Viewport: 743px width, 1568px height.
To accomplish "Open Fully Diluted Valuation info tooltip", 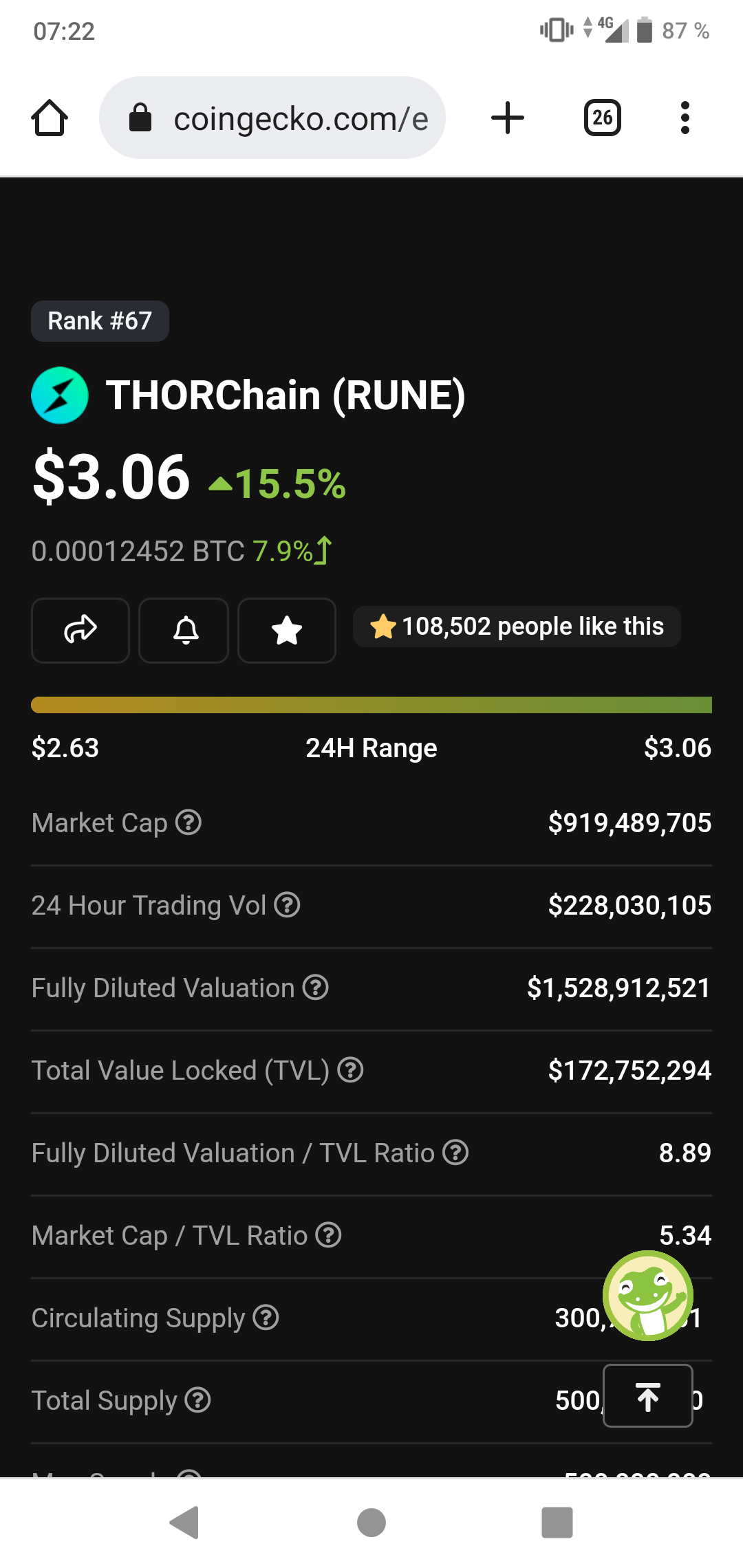I will [x=316, y=988].
